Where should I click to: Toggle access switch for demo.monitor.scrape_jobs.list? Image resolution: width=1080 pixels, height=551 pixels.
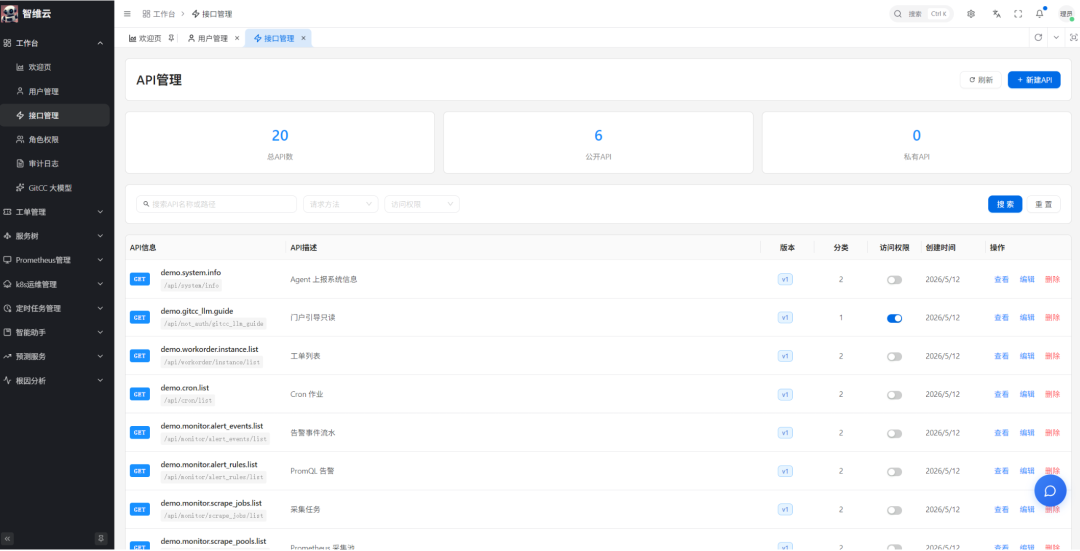[894, 510]
